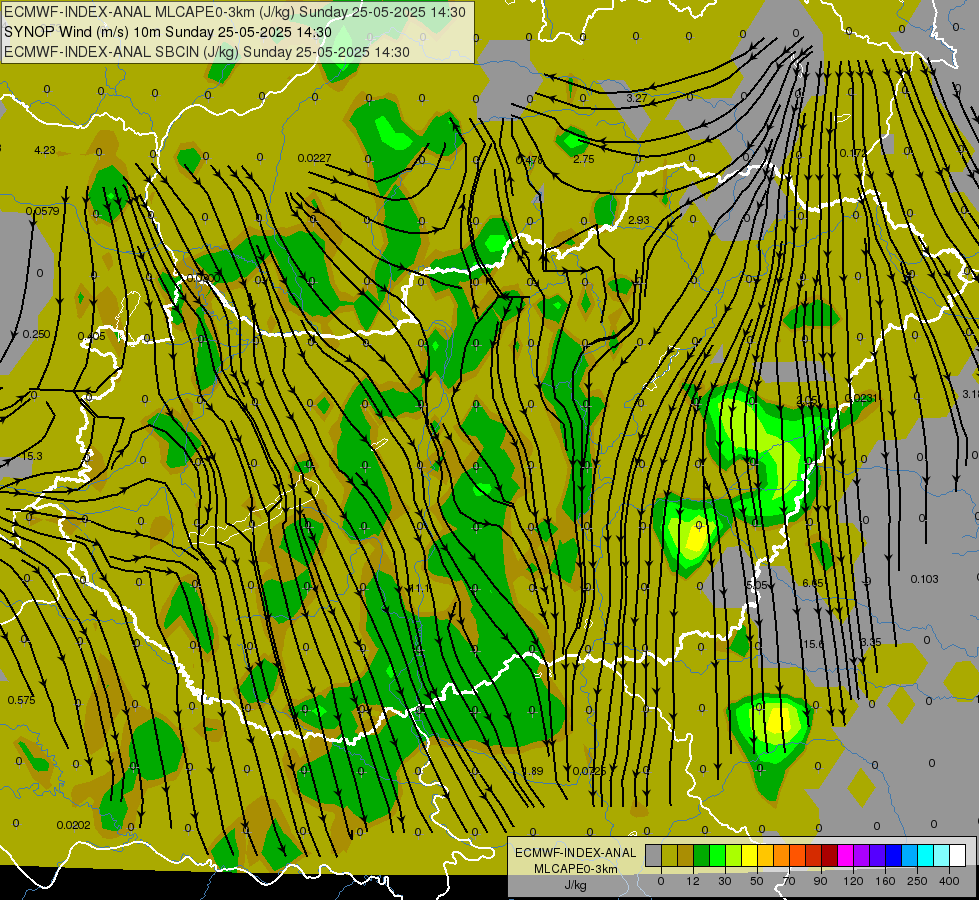Click the 0.0231 value on the map
Viewport: 979px width, 900px height.
point(861,398)
